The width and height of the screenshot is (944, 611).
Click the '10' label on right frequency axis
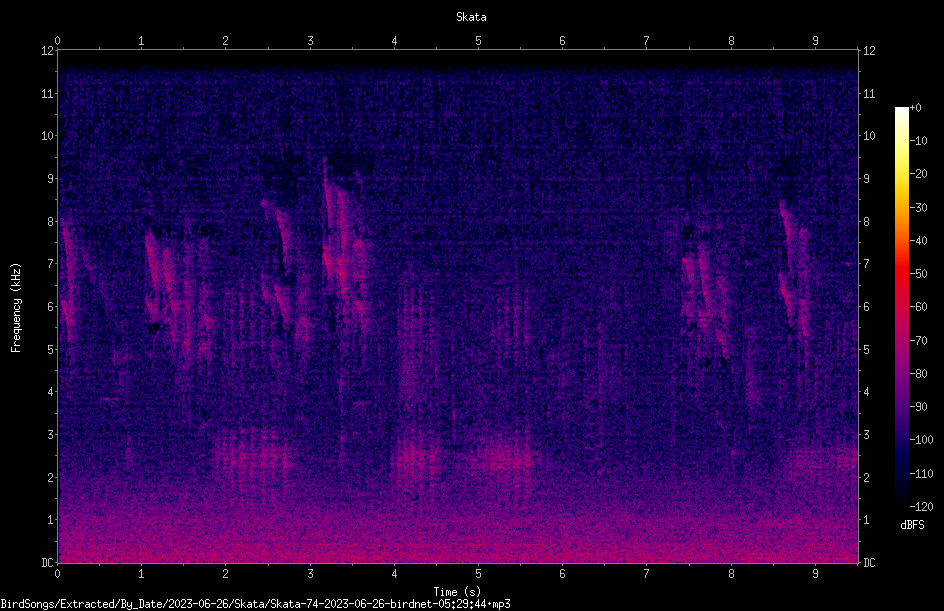pos(869,136)
